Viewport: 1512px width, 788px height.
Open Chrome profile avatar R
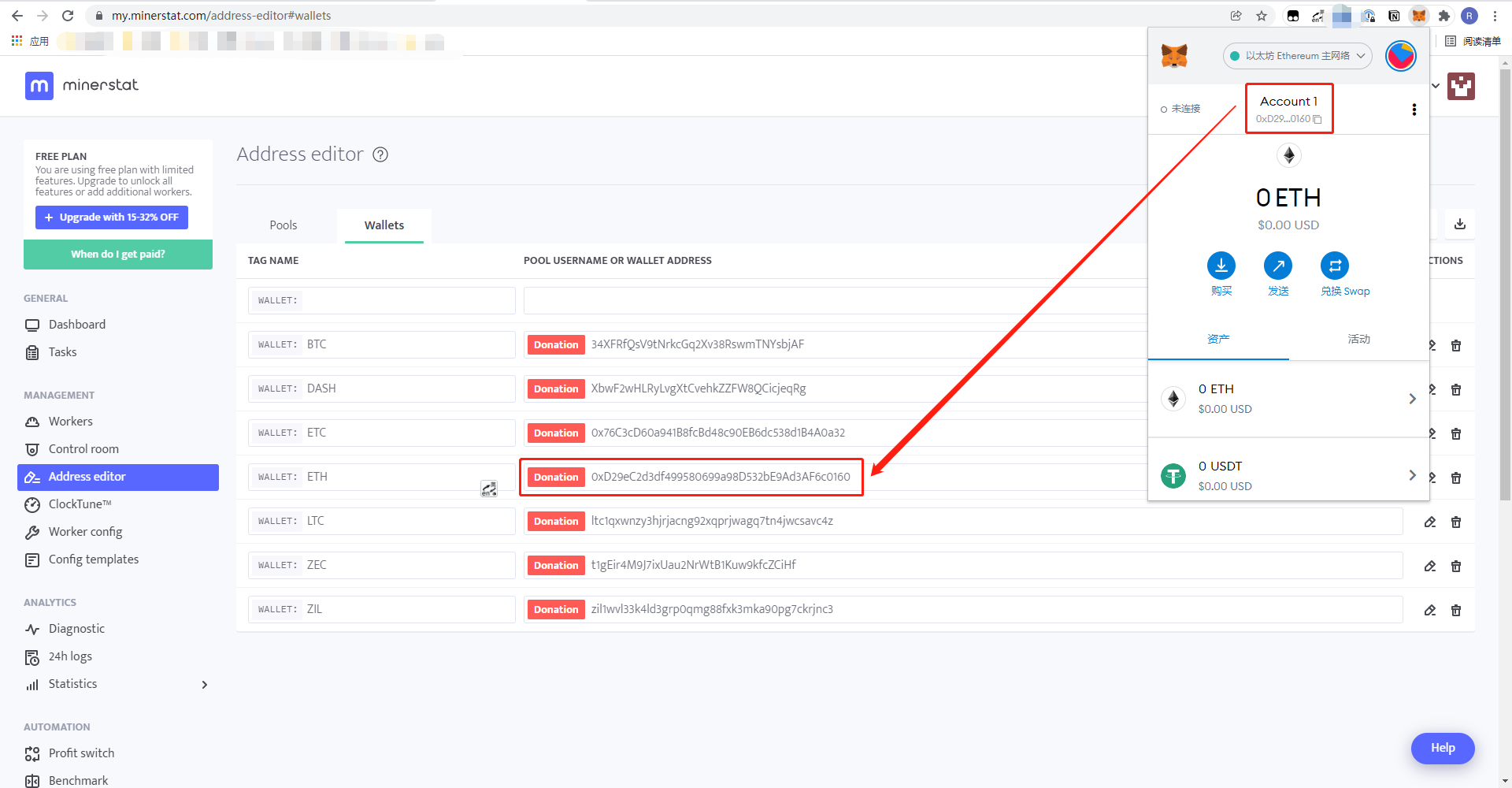(x=1469, y=16)
